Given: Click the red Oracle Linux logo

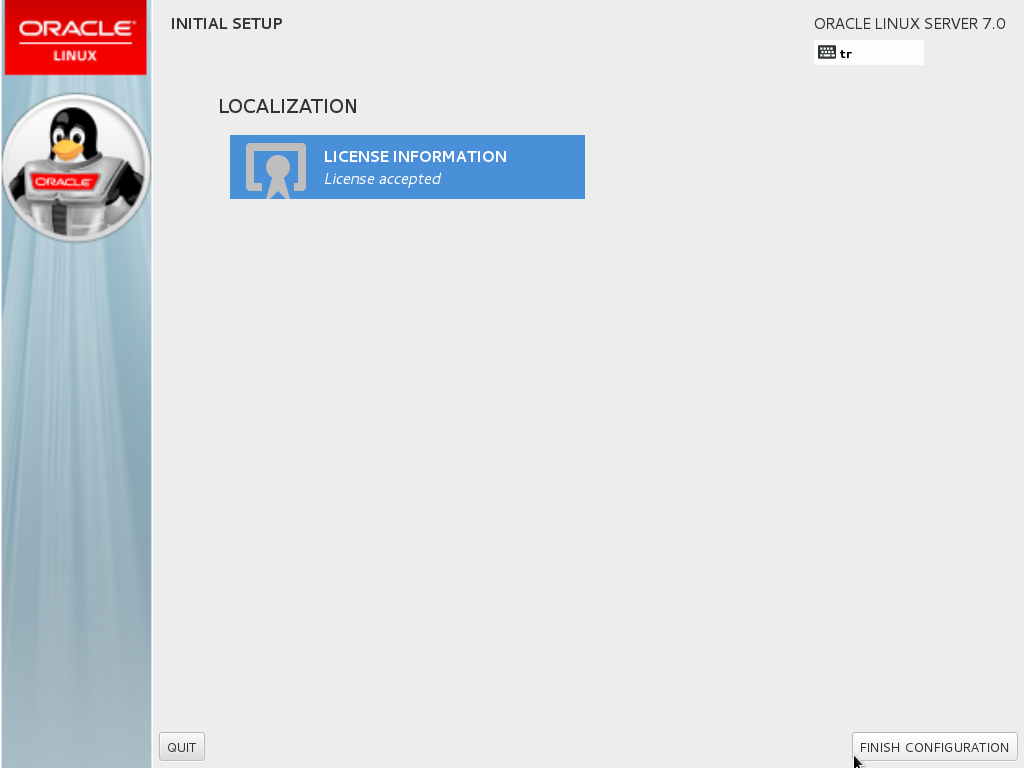Looking at the screenshot, I should 76,38.
